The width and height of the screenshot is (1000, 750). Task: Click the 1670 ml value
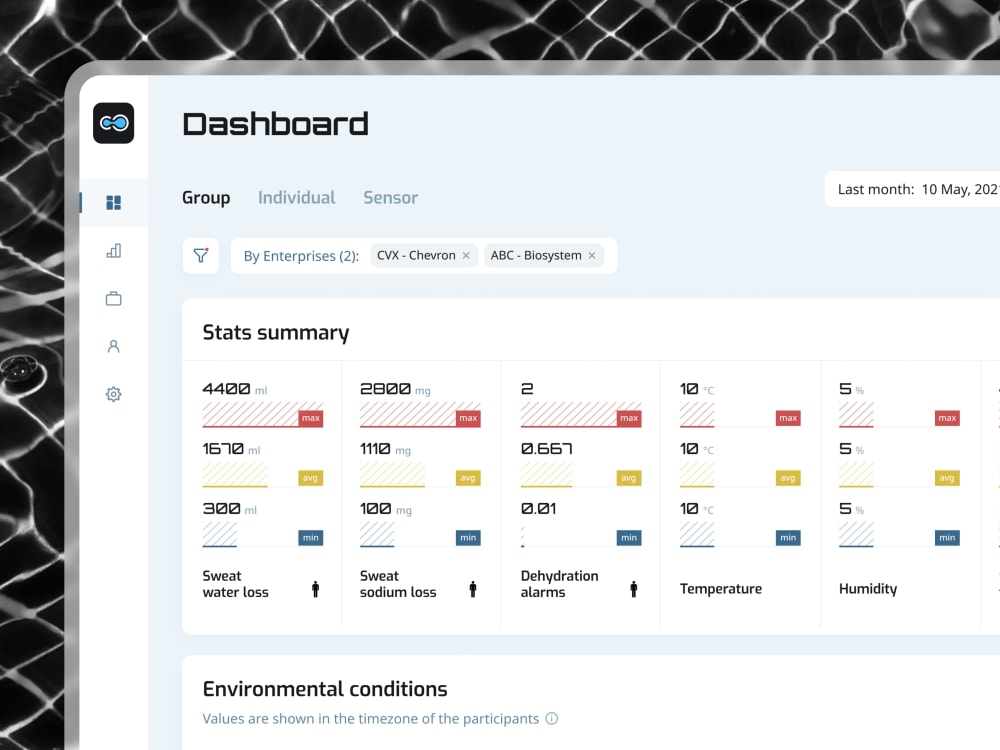click(232, 449)
